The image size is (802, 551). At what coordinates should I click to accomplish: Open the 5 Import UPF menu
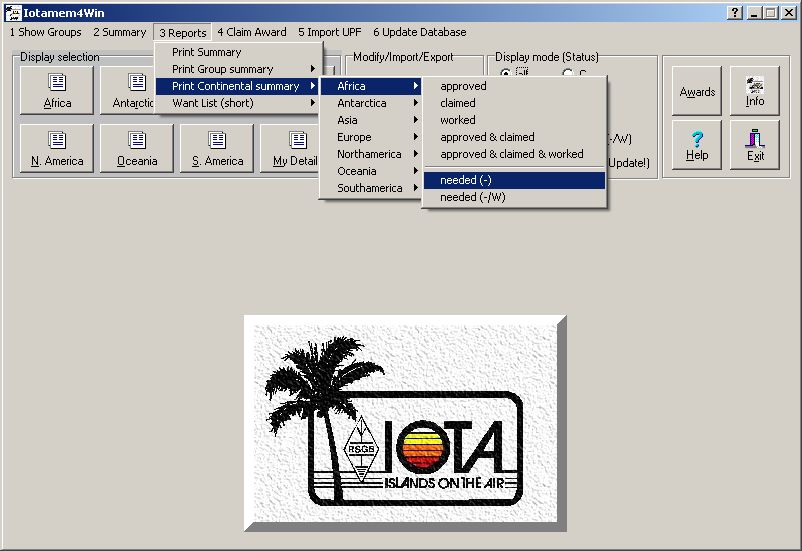(x=329, y=32)
